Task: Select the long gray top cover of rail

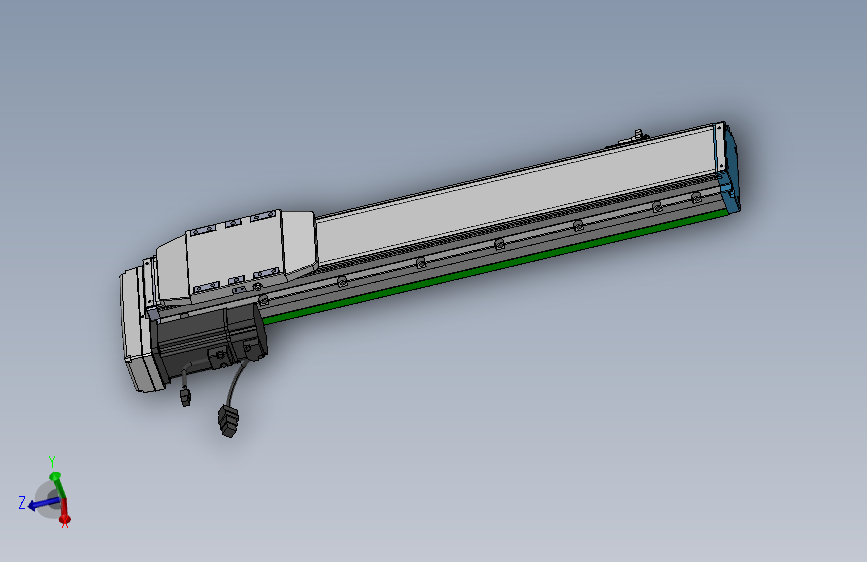Action: (514, 196)
